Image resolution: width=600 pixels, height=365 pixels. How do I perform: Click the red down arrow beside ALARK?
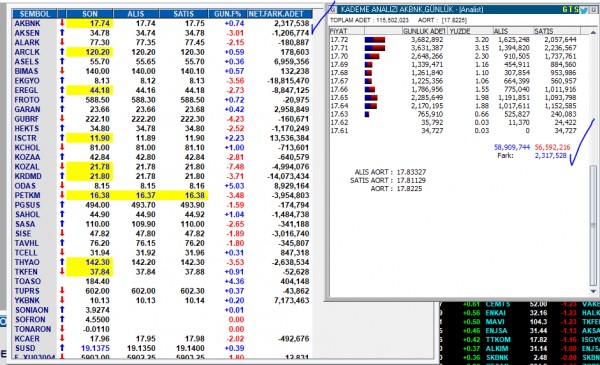(x=62, y=42)
